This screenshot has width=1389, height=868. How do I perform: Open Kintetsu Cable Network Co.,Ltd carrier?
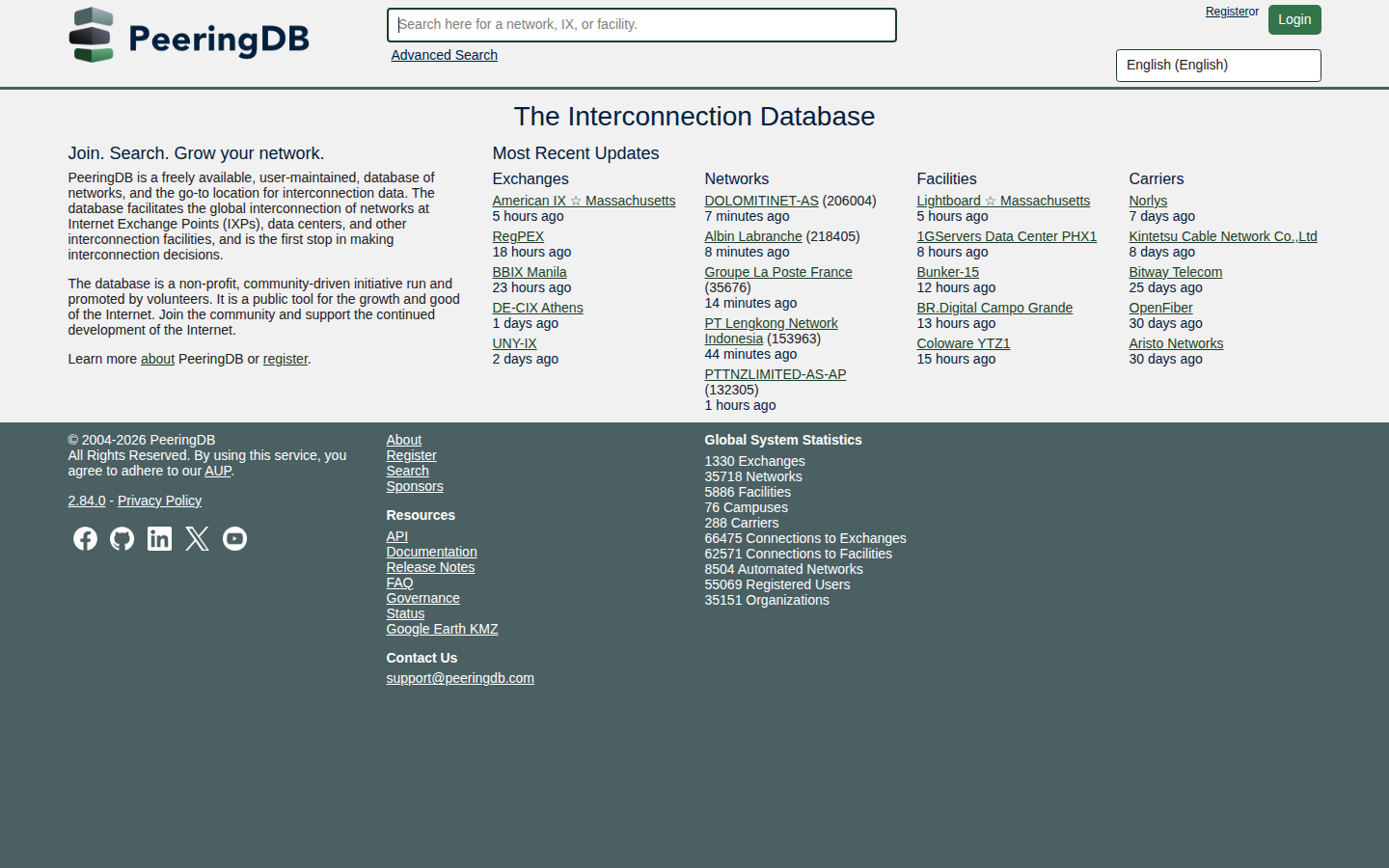pos(1223,236)
